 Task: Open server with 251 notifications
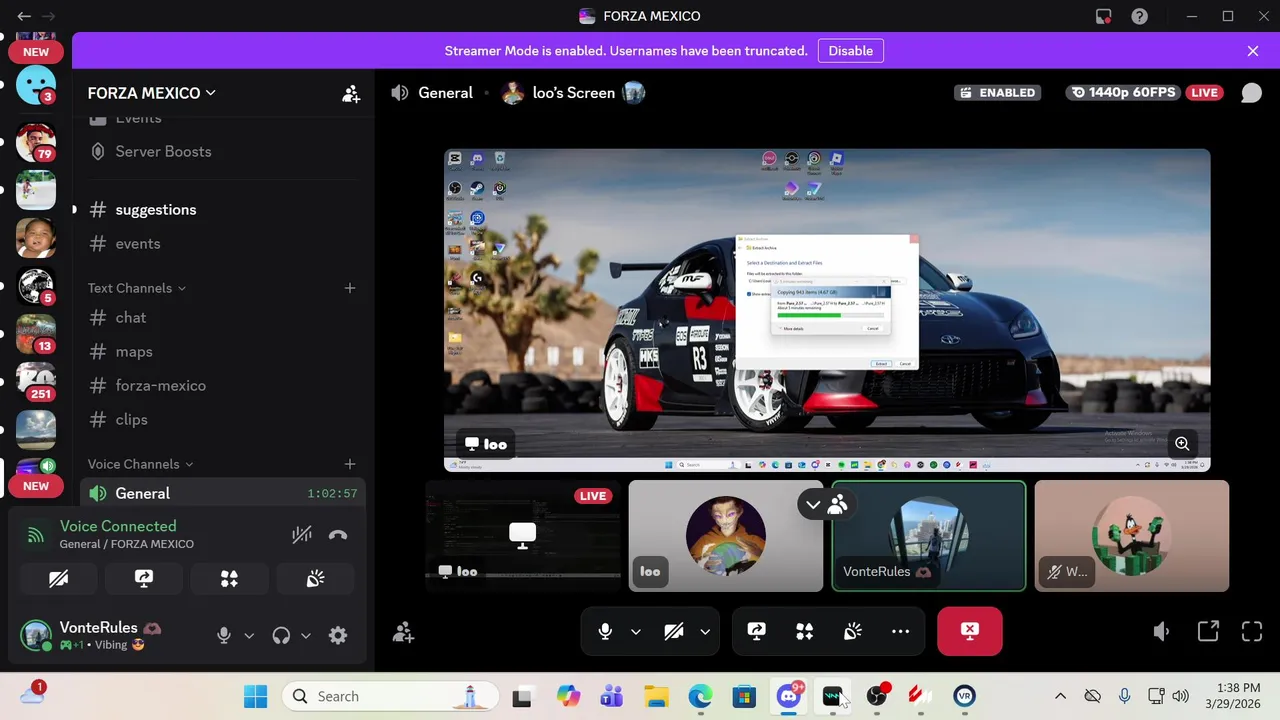pyautogui.click(x=36, y=382)
